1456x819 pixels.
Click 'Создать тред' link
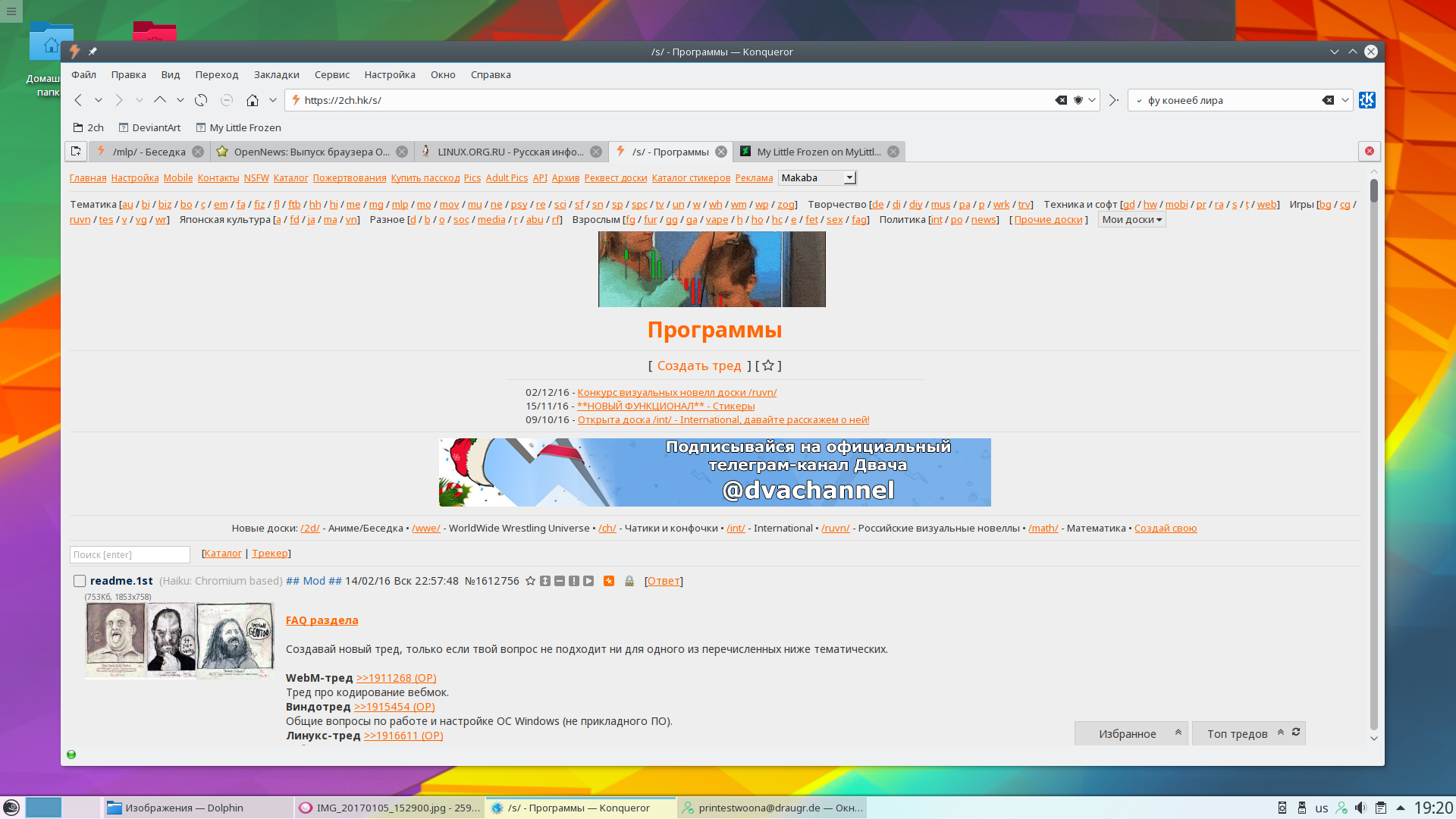pyautogui.click(x=699, y=366)
